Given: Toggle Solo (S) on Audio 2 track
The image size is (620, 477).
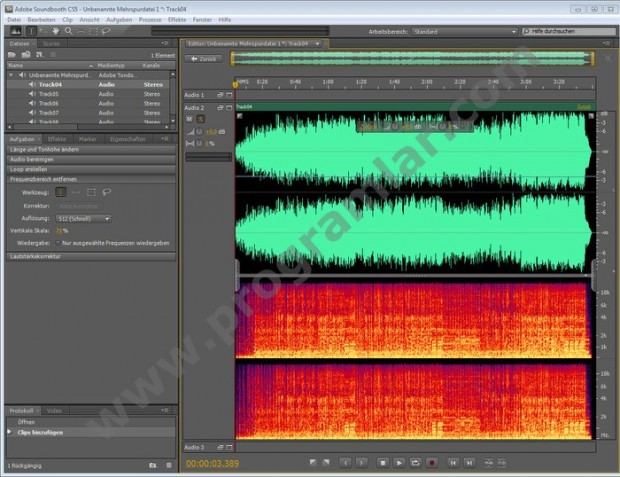Looking at the screenshot, I should (x=201, y=119).
